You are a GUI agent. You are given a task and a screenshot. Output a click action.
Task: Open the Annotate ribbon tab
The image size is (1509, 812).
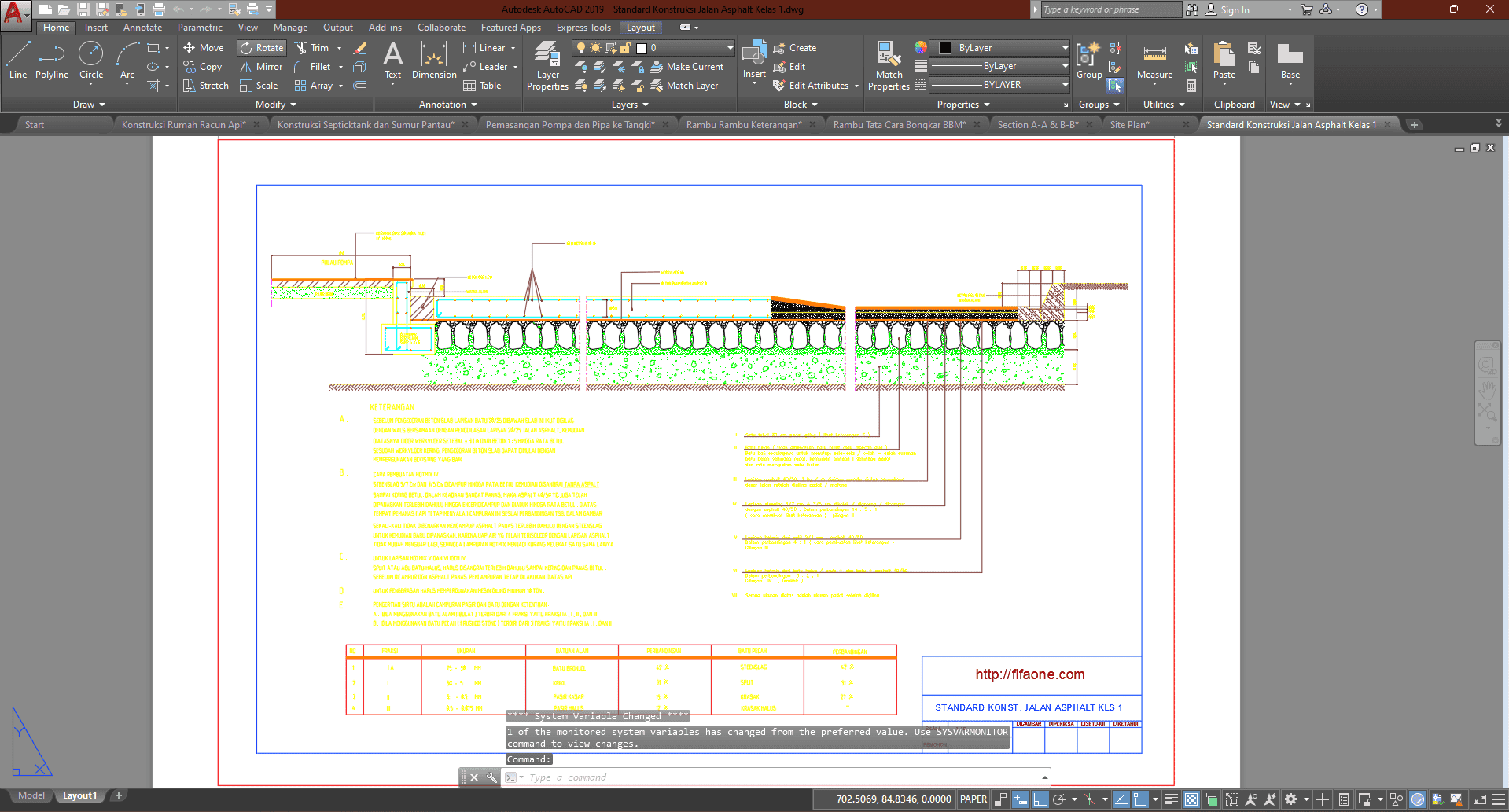[x=142, y=28]
